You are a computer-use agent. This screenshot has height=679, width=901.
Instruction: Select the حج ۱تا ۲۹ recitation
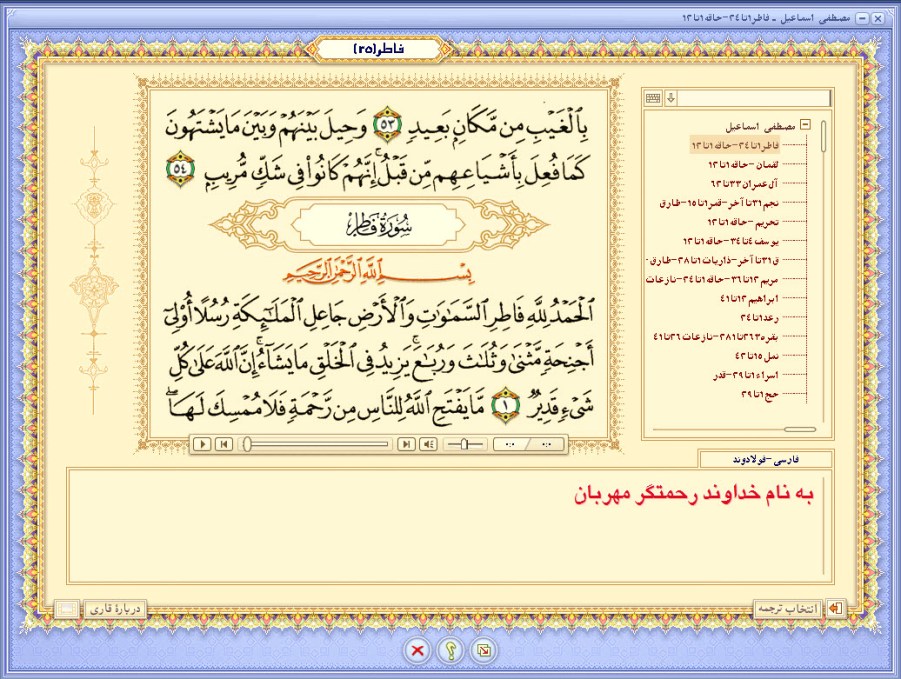pyautogui.click(x=759, y=394)
